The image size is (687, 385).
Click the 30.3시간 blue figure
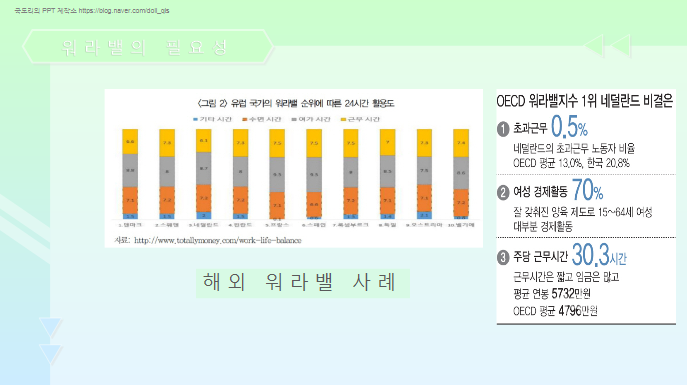tap(599, 255)
